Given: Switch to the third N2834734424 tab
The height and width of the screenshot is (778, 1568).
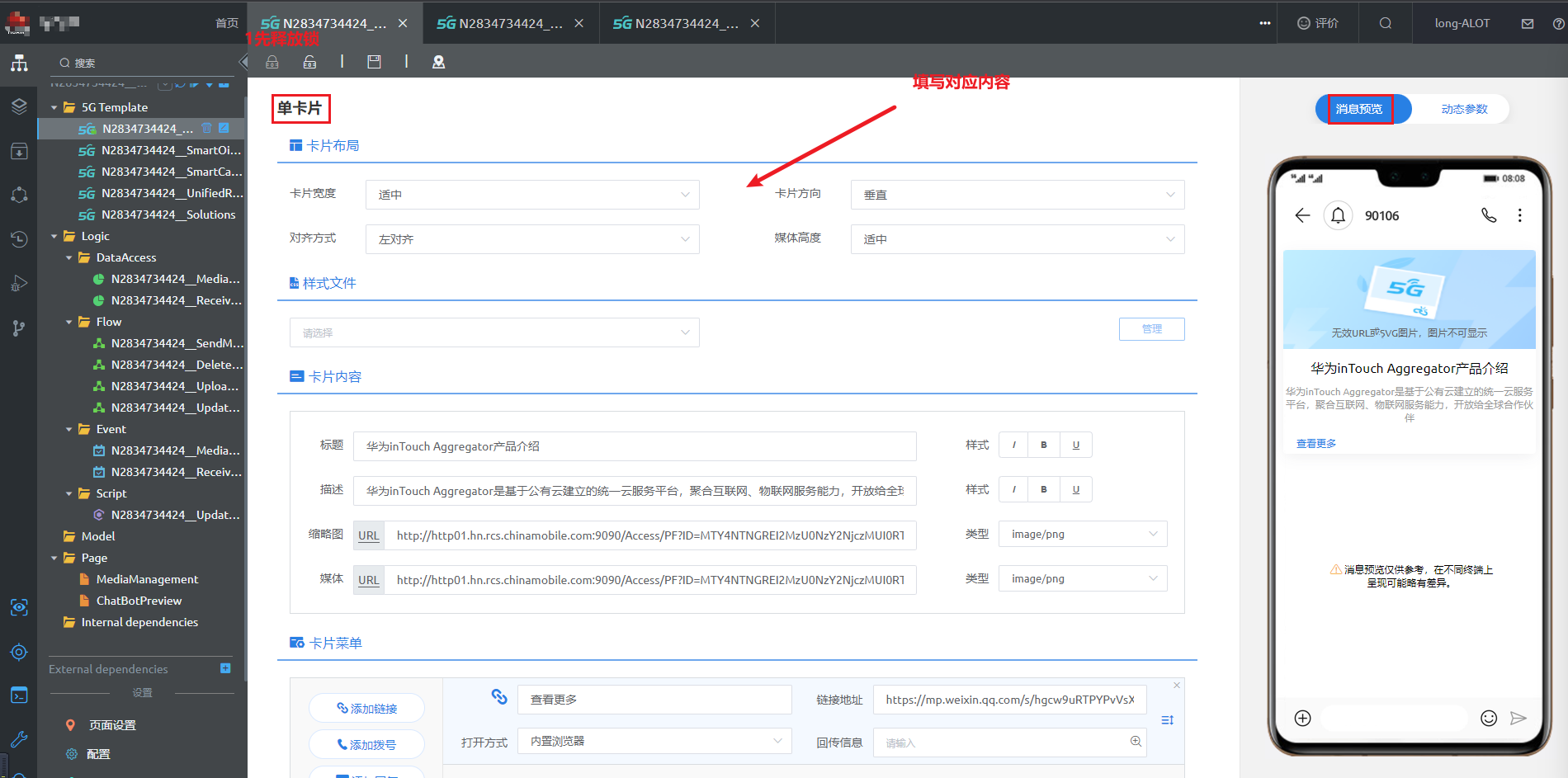Looking at the screenshot, I should (687, 23).
